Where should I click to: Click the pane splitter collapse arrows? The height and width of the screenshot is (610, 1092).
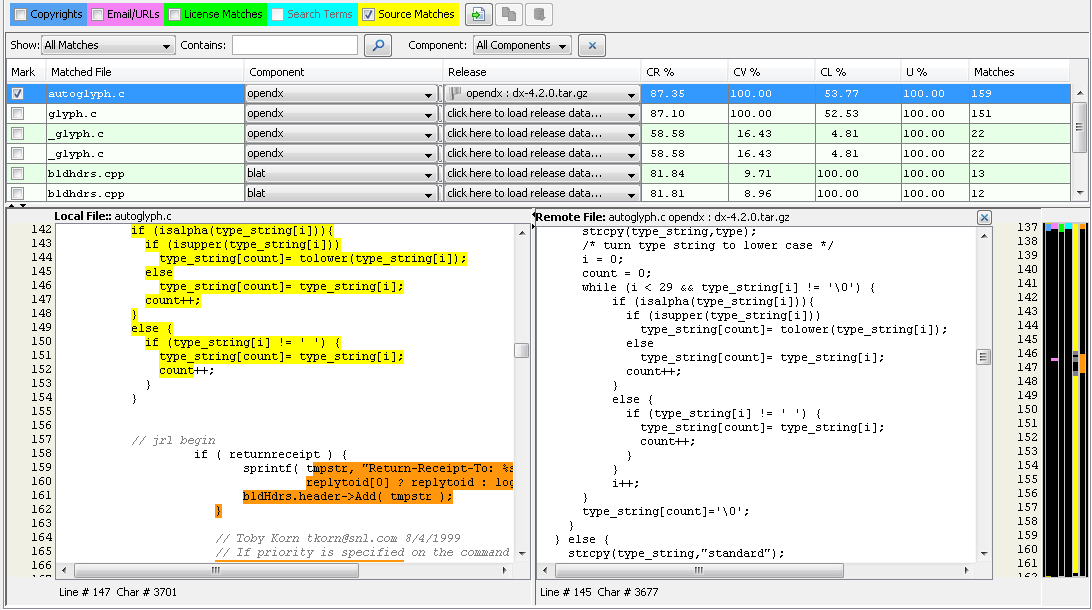click(x=10, y=205)
